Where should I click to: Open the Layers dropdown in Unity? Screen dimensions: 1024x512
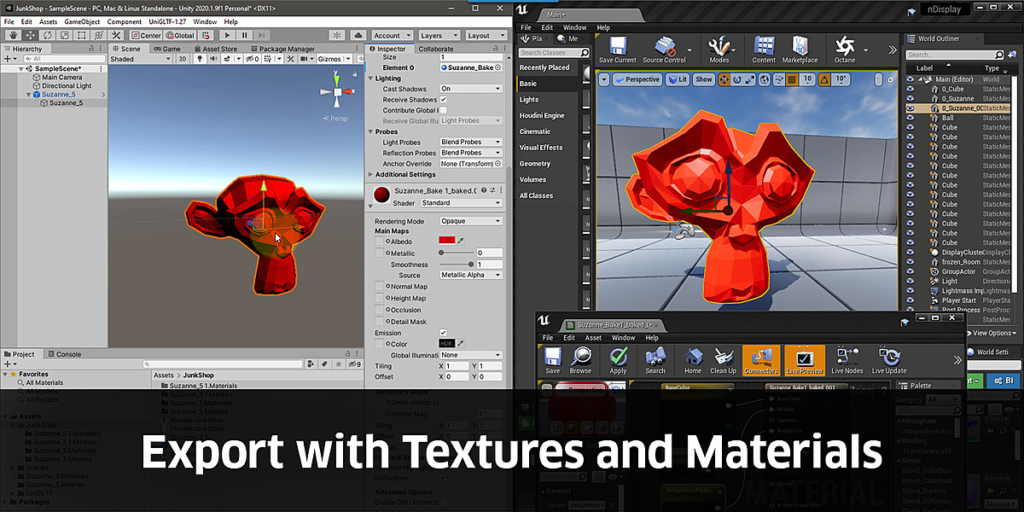point(438,35)
